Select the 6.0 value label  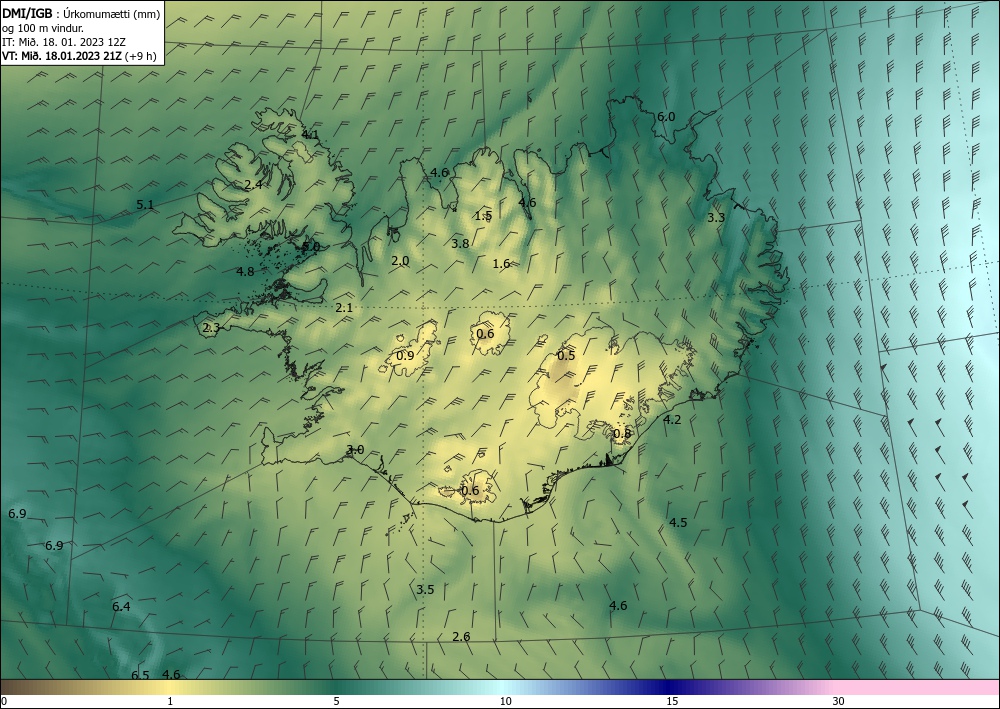click(666, 117)
